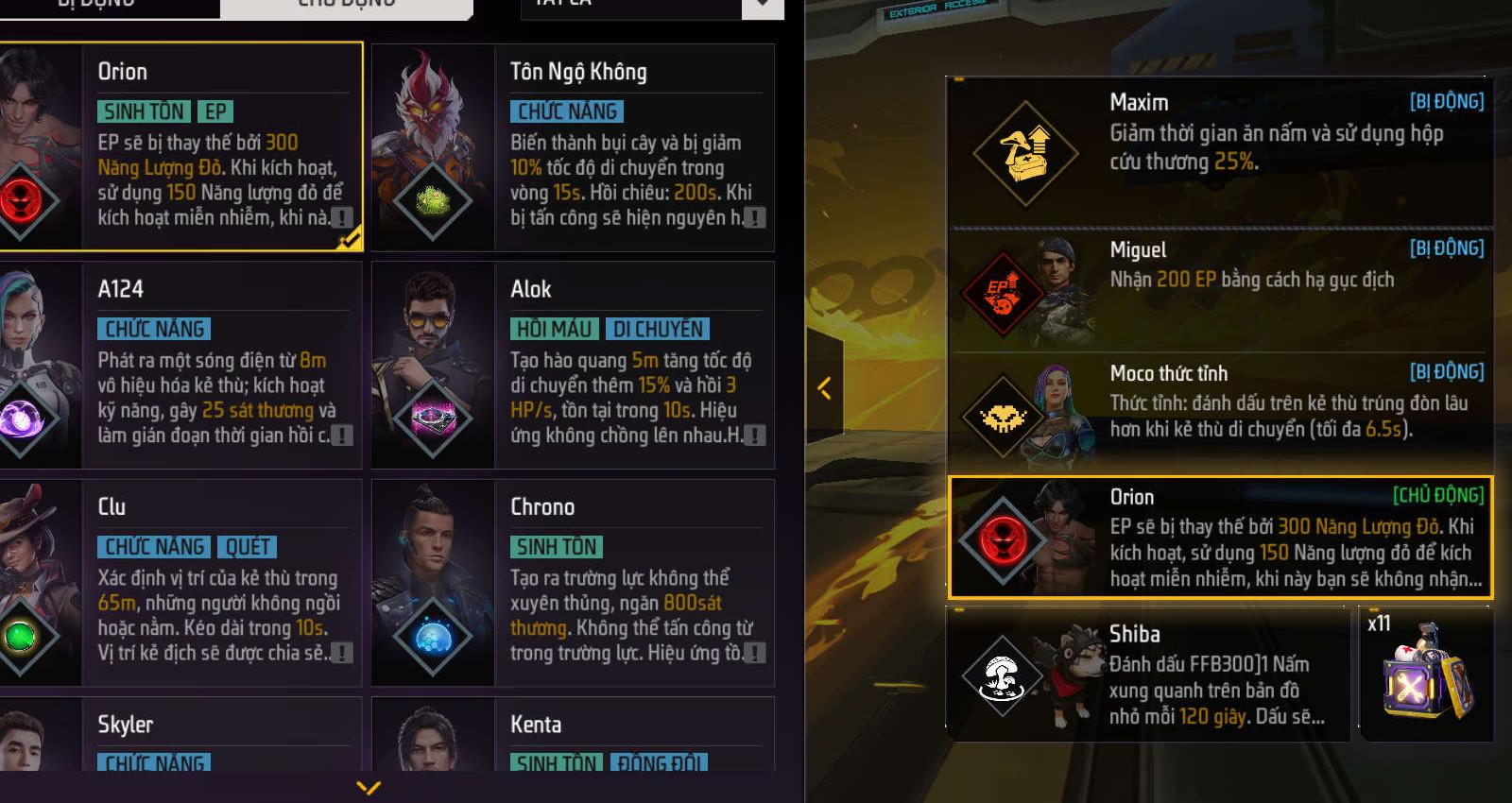Open the x11 loot box item thumbnail
This screenshot has width=1512, height=803.
[x=1426, y=673]
